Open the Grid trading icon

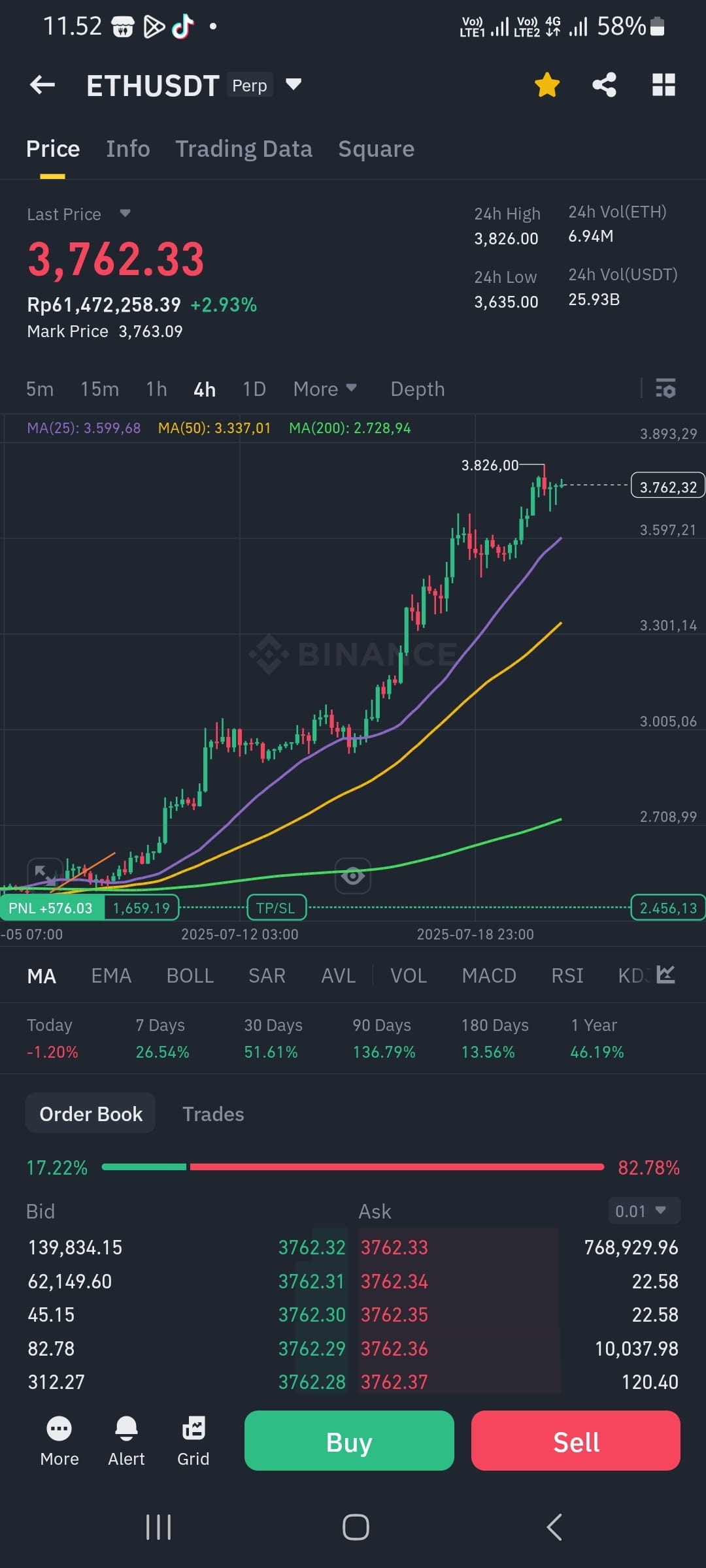click(x=193, y=1441)
